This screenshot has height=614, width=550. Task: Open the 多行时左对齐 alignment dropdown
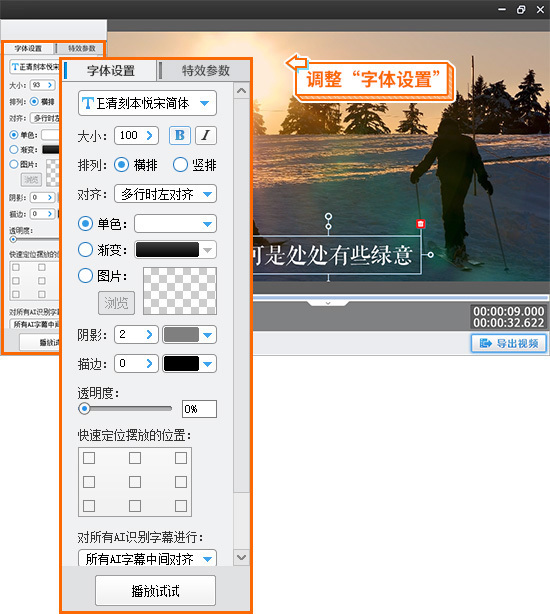165,194
